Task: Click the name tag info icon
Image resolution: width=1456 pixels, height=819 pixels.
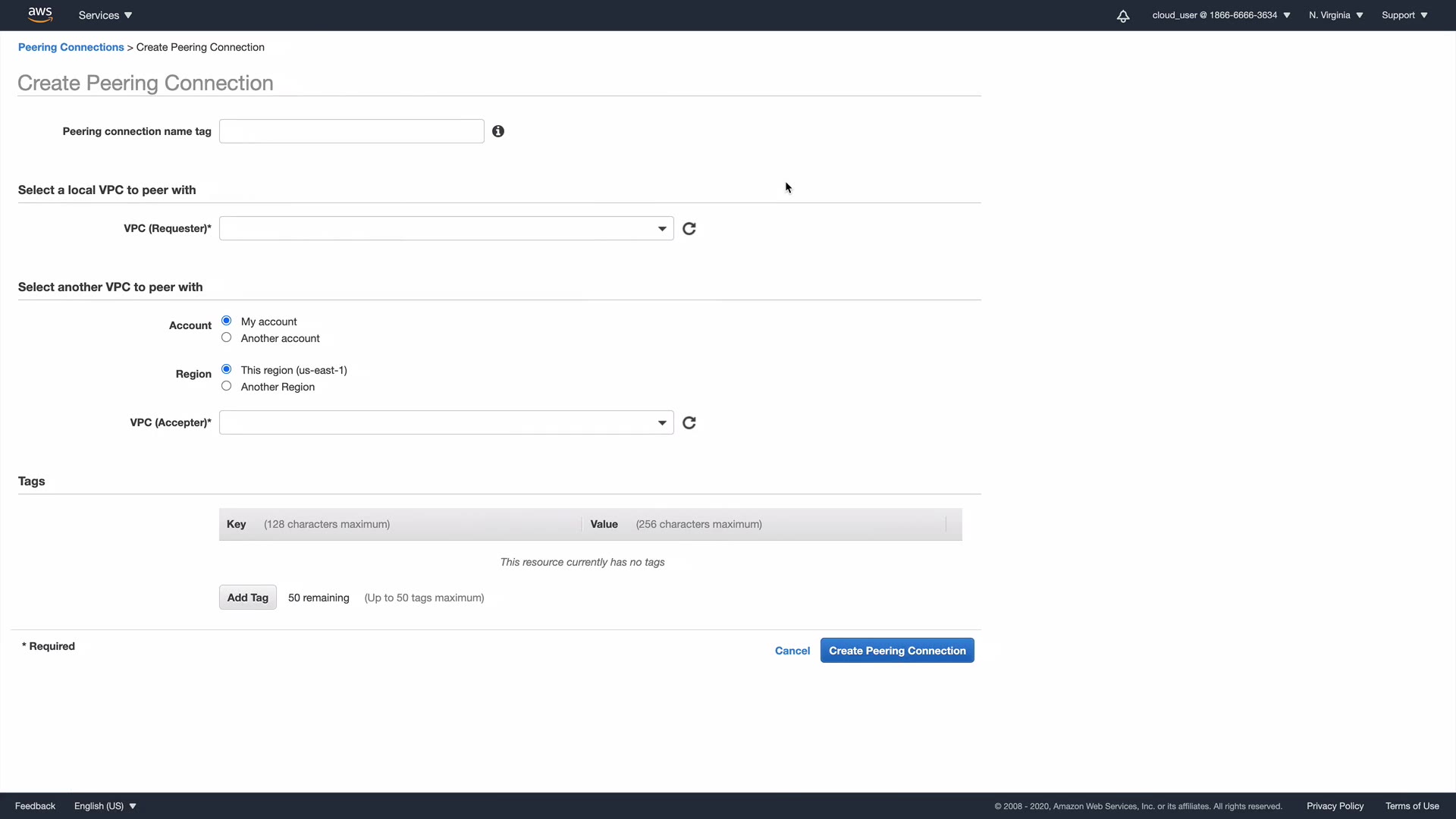Action: point(498,131)
